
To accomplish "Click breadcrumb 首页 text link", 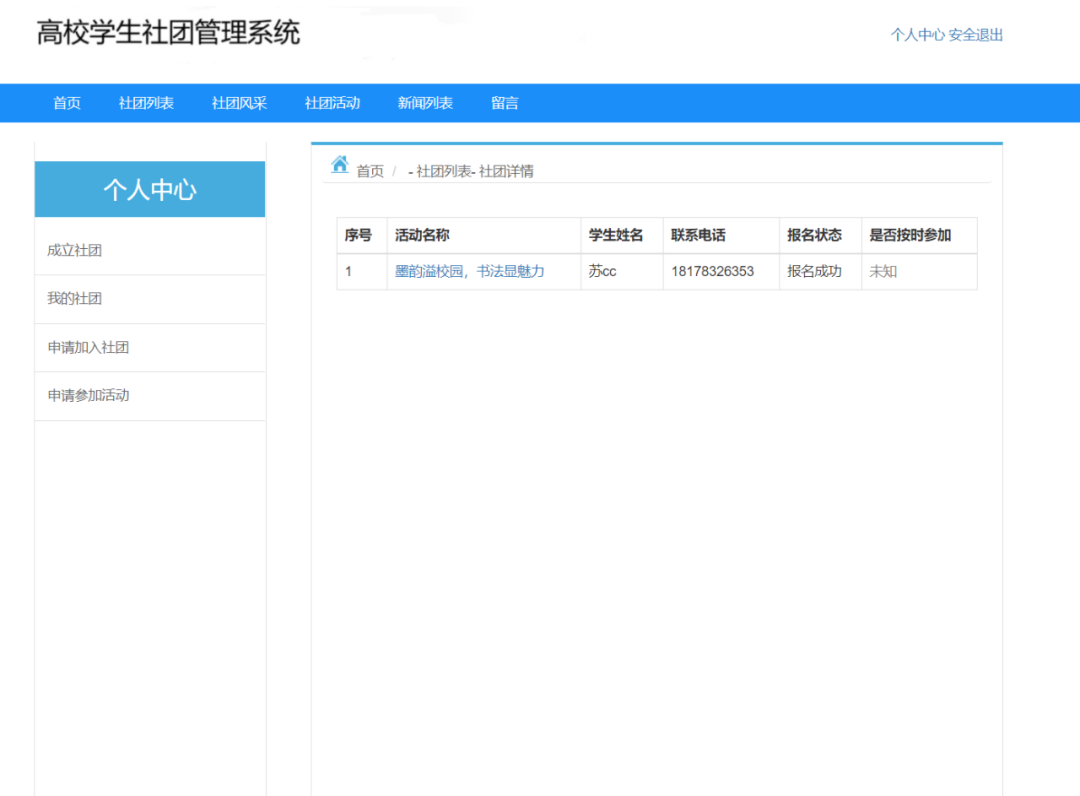I will point(370,171).
